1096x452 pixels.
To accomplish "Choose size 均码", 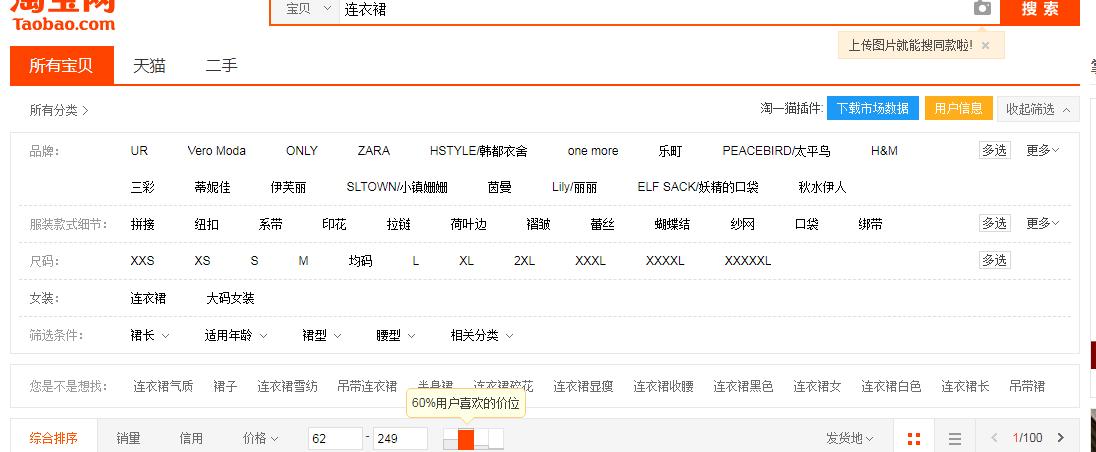I will 361,261.
